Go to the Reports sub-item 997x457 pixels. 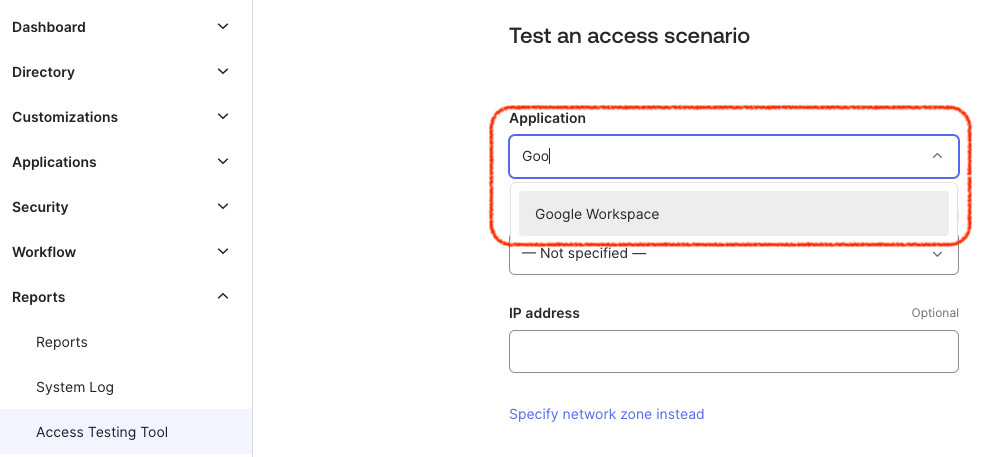pyautogui.click(x=62, y=342)
